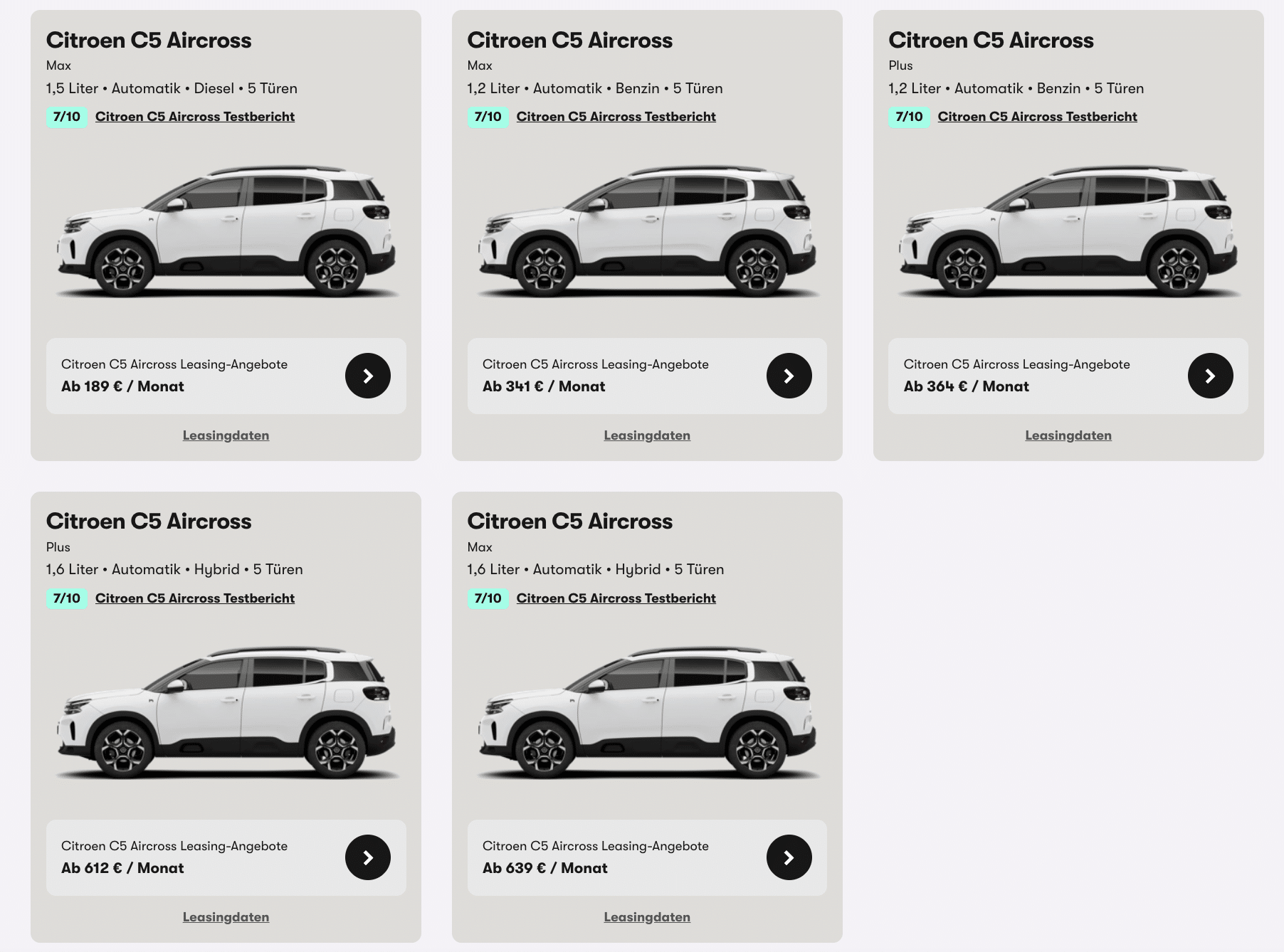
Task: Open the 364 € Plus leasing offers arrow
Action: pyautogui.click(x=1210, y=376)
